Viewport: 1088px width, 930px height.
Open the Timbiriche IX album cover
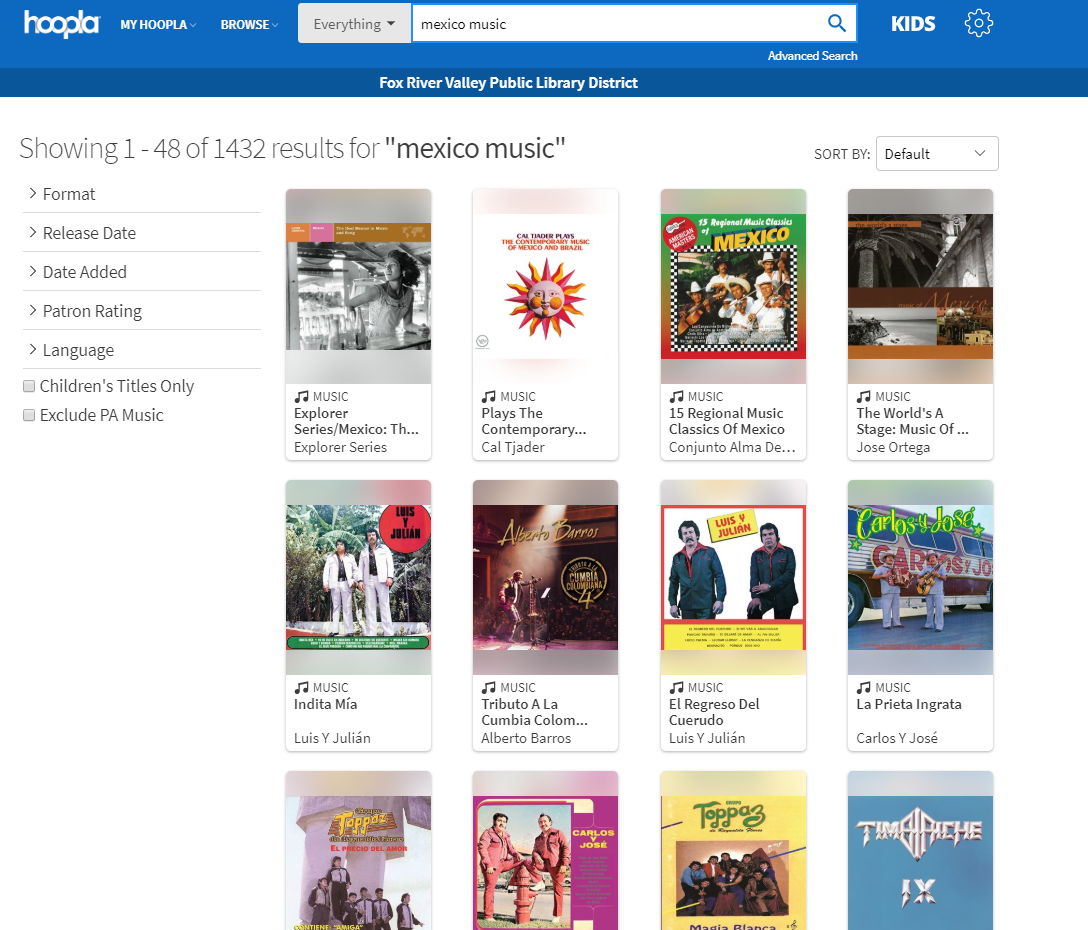point(920,850)
